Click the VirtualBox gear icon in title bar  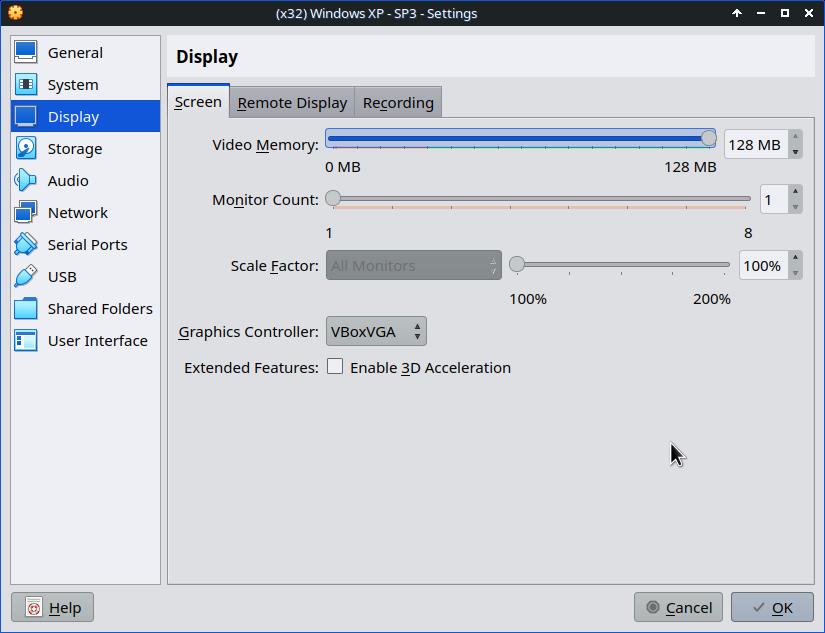16,13
